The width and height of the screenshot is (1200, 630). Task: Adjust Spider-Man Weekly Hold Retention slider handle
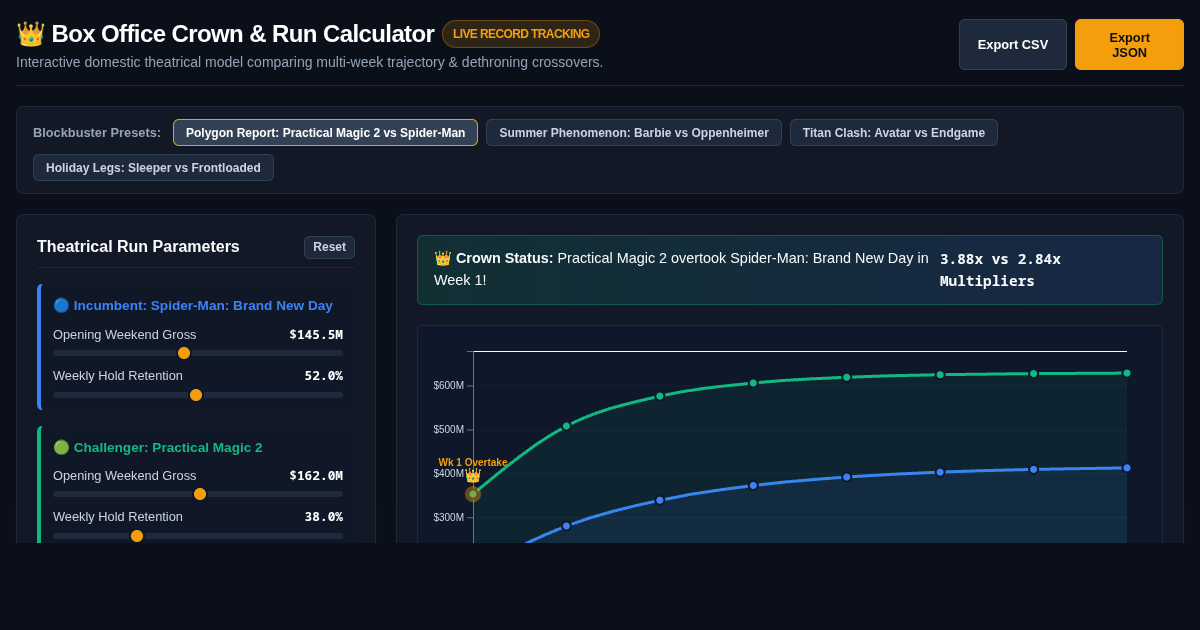[196, 395]
